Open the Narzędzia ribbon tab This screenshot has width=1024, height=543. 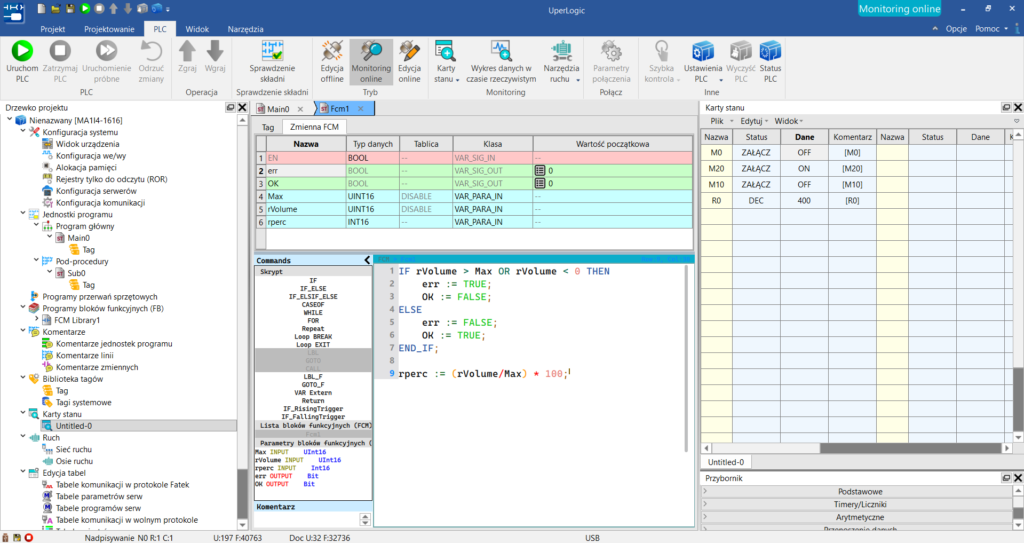point(246,29)
